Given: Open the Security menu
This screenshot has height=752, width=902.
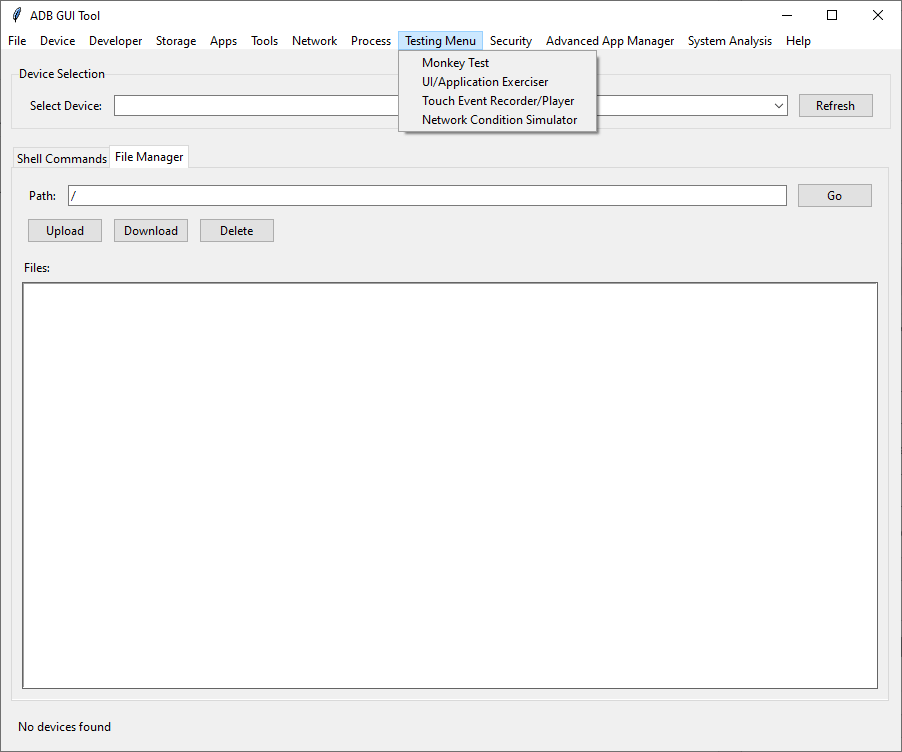Looking at the screenshot, I should [x=511, y=41].
